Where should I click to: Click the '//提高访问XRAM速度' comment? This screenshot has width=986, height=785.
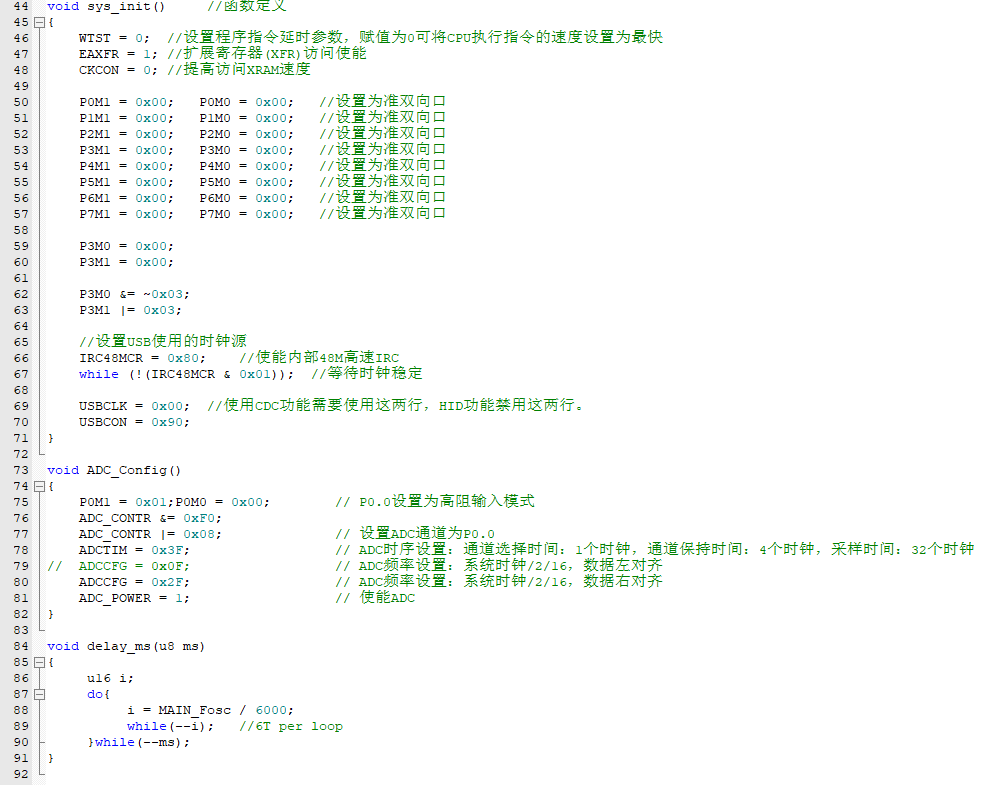point(239,70)
